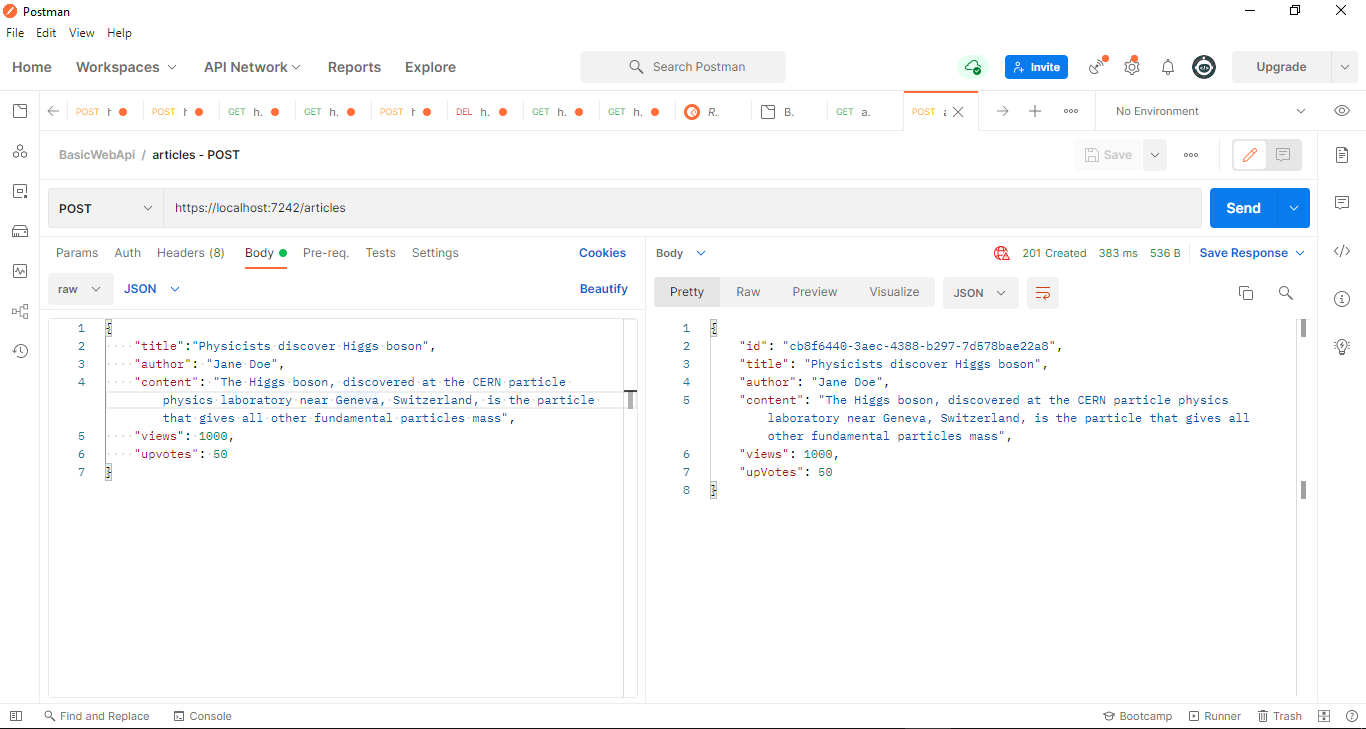Open the APIs sidebar panel

[x=20, y=151]
